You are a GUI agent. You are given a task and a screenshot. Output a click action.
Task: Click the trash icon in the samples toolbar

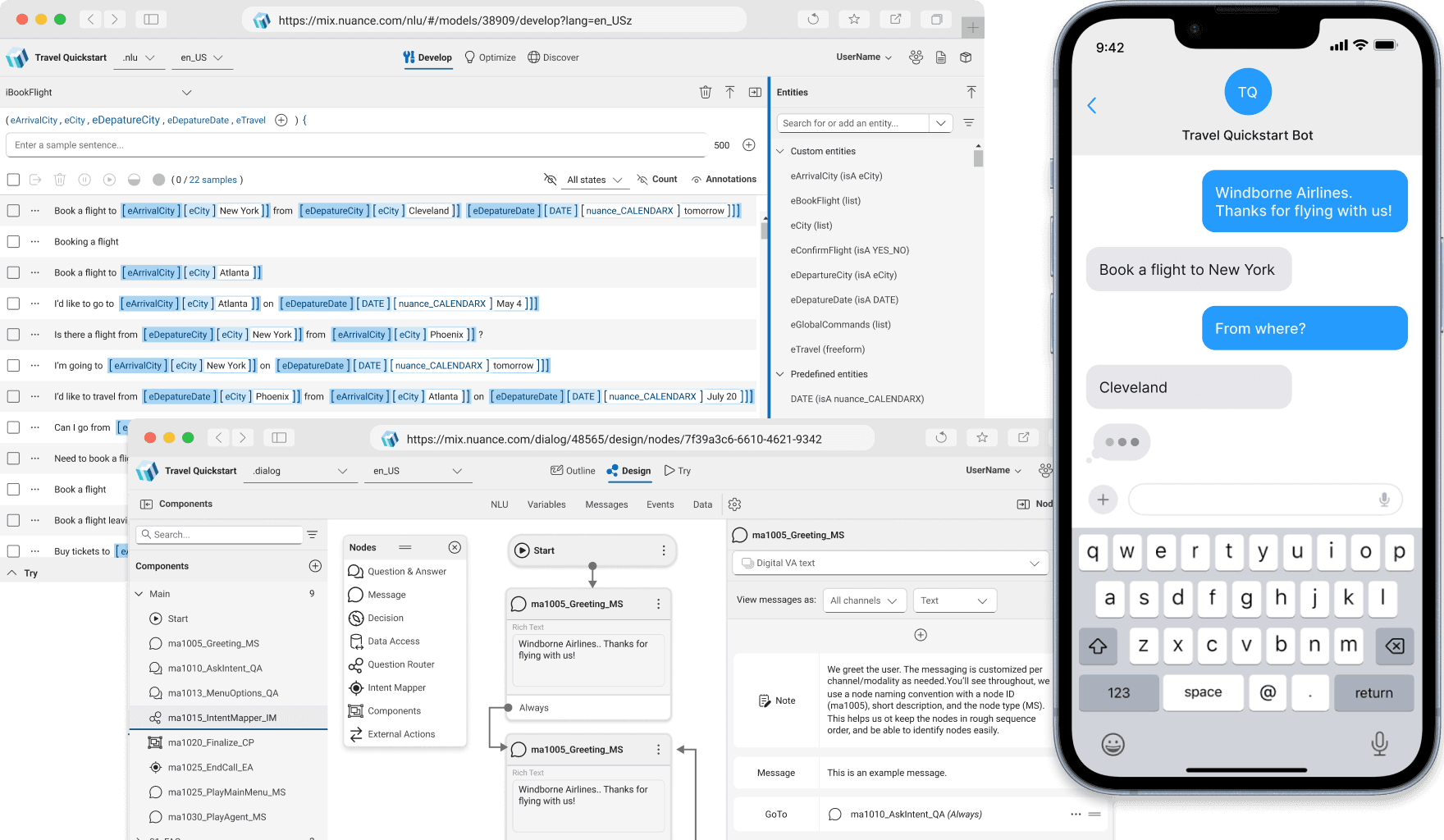click(x=60, y=180)
